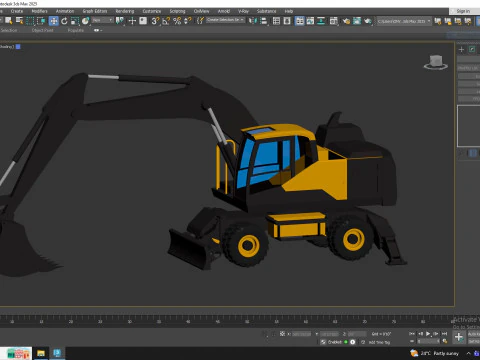The image size is (480, 360).
Task: Activate the Select and Move tool
Action: pyautogui.click(x=53, y=21)
